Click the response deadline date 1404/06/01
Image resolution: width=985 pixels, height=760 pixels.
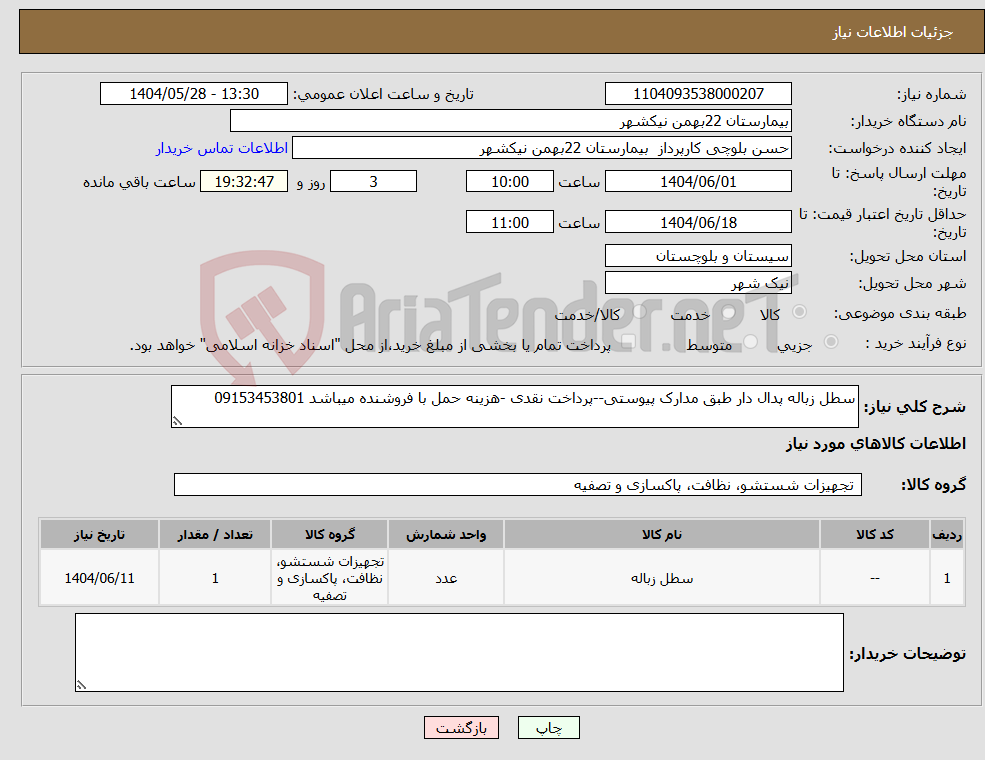point(698,182)
